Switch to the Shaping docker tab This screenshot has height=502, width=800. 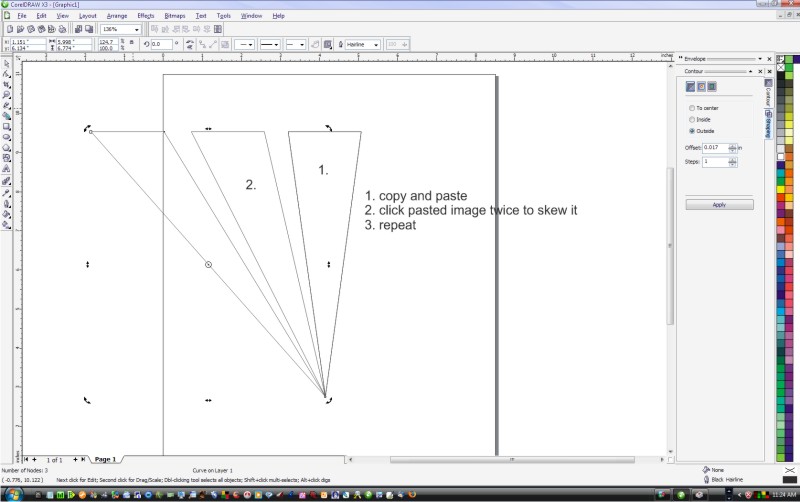coord(768,124)
